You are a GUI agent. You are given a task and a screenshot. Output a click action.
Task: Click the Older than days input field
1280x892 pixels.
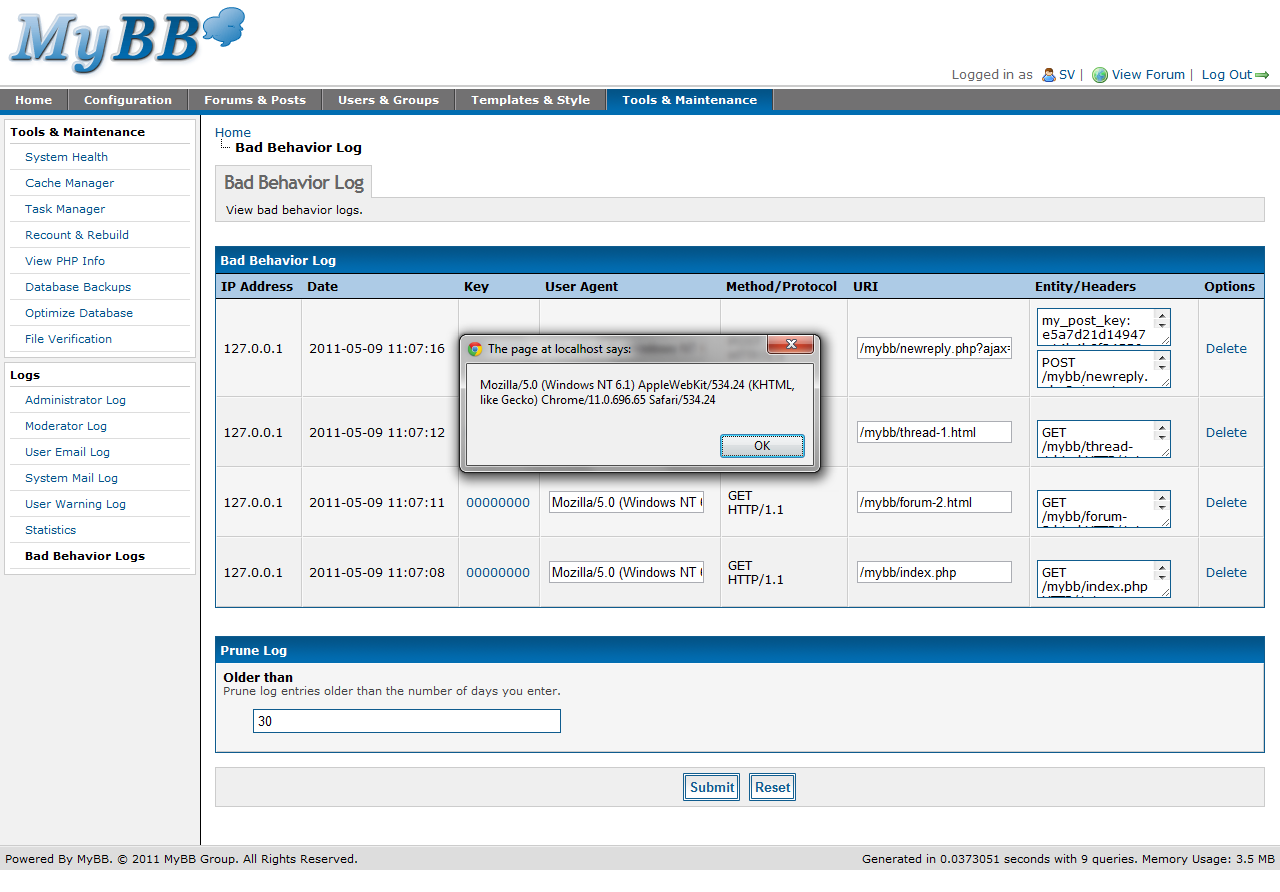[406, 721]
